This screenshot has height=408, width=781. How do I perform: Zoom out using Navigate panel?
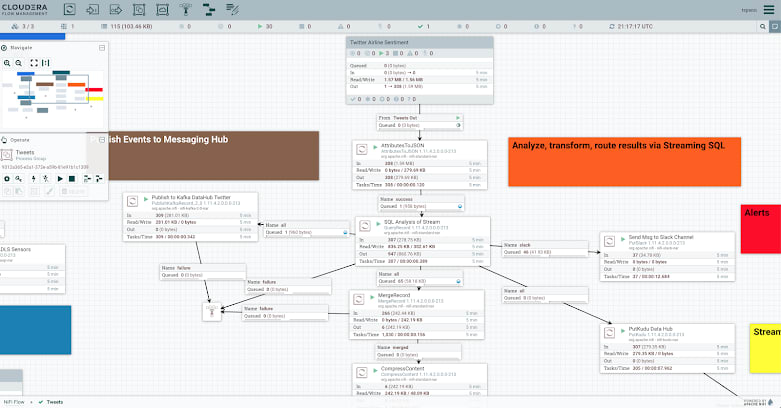18,63
